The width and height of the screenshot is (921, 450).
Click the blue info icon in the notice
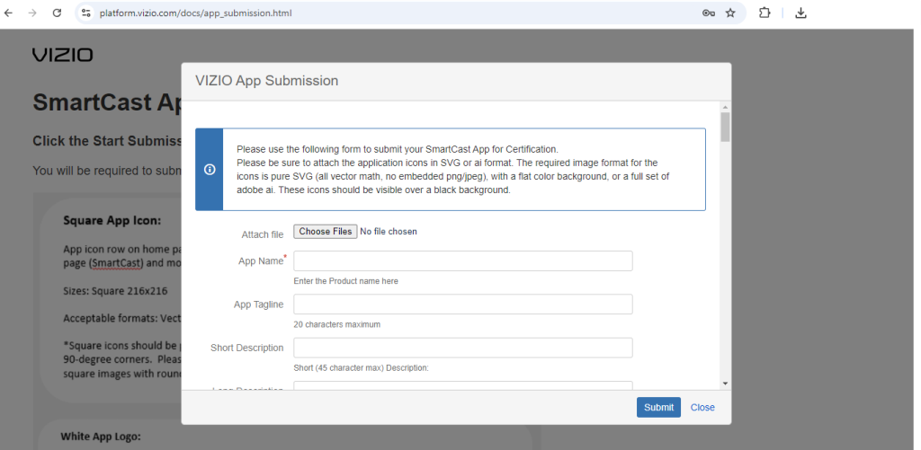click(210, 169)
